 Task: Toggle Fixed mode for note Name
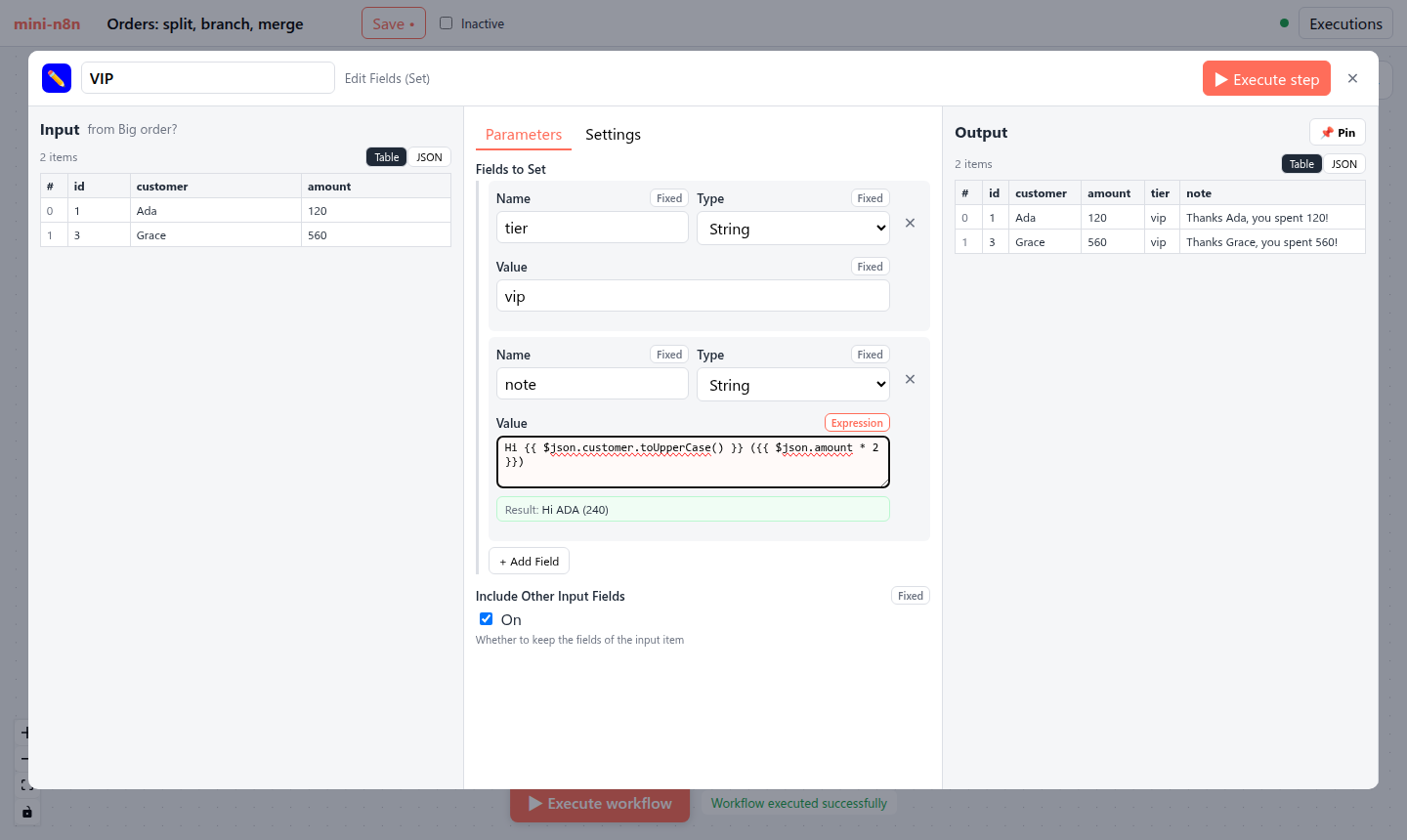[x=669, y=355]
